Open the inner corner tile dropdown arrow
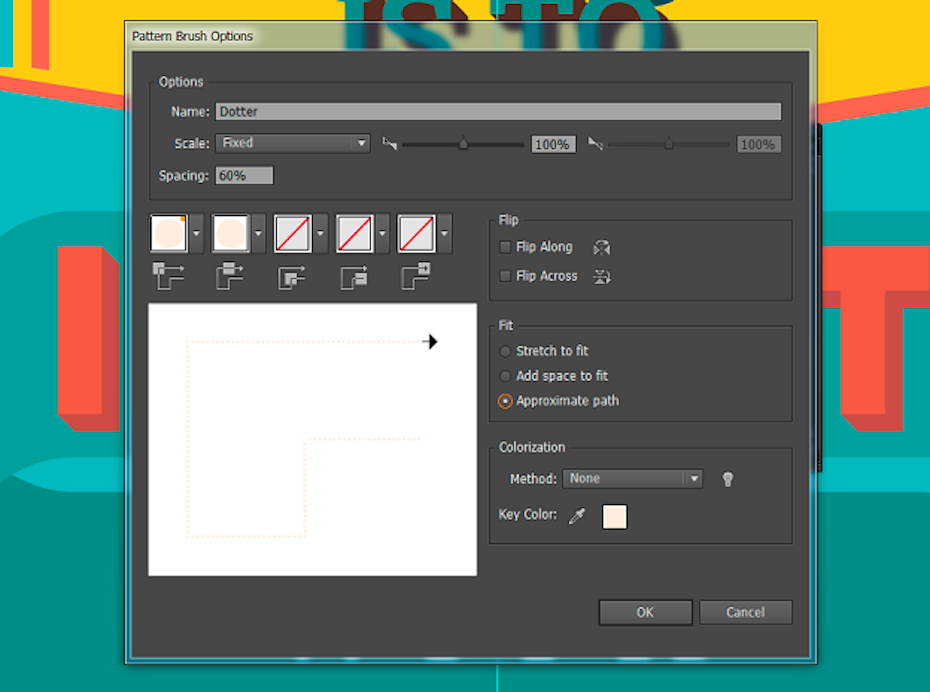The height and width of the screenshot is (692, 930). pos(321,234)
